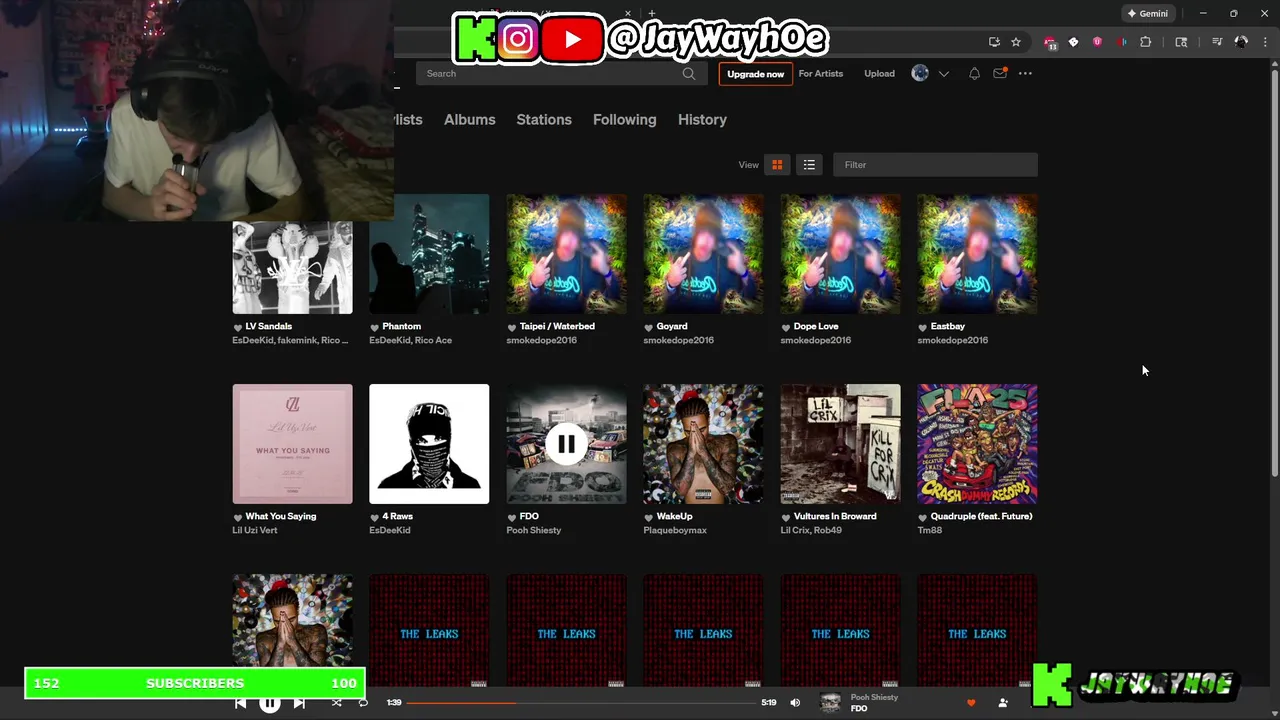The height and width of the screenshot is (720, 1280).
Task: Pause playback in the bottom player
Action: (270, 703)
